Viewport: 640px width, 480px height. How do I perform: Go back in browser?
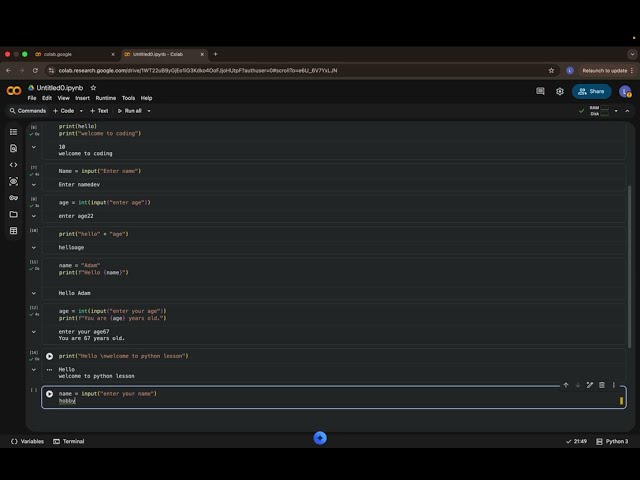(9, 71)
